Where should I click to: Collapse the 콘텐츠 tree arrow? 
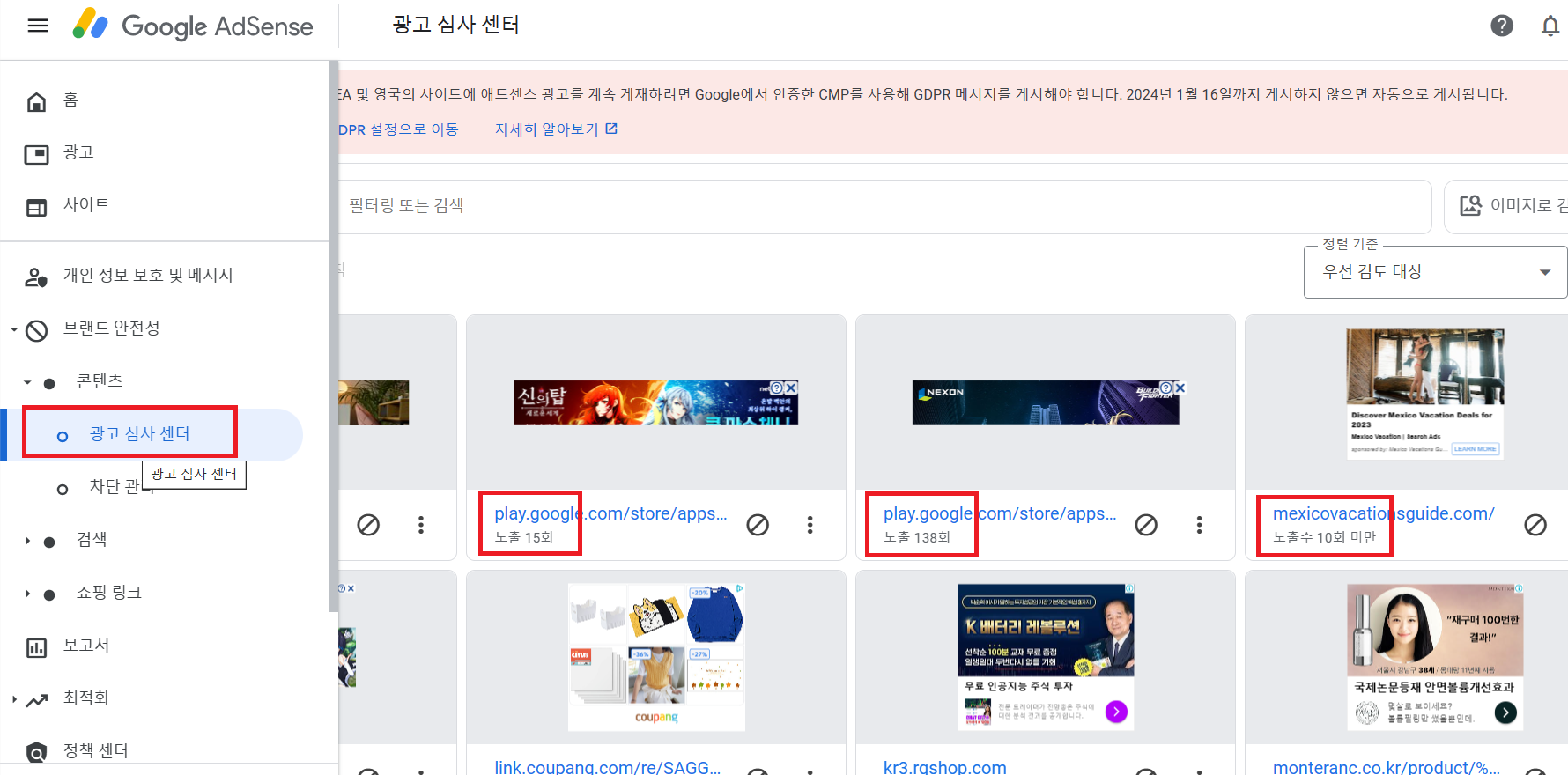[27, 382]
